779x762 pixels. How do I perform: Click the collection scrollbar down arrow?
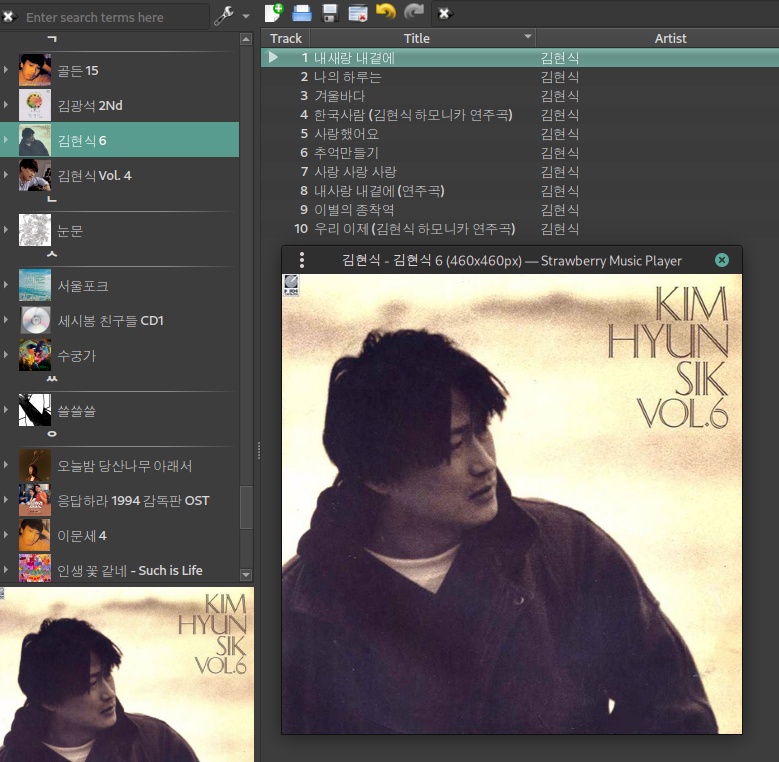click(x=246, y=575)
